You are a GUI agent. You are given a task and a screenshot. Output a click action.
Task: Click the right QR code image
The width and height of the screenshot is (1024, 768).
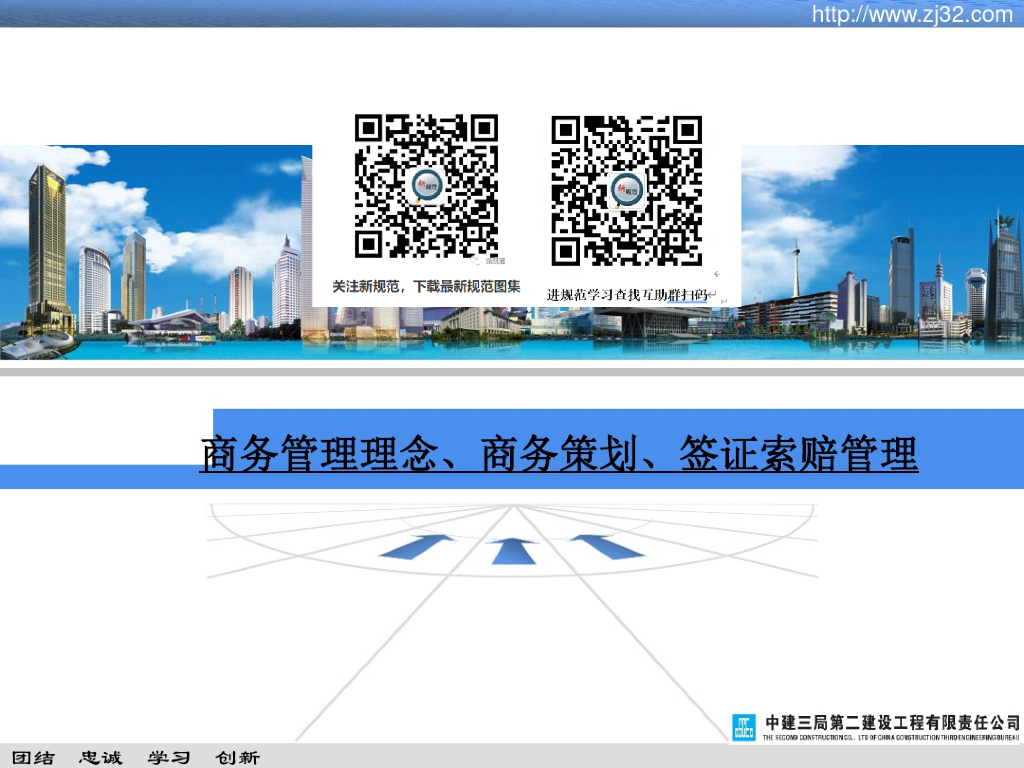click(x=626, y=191)
